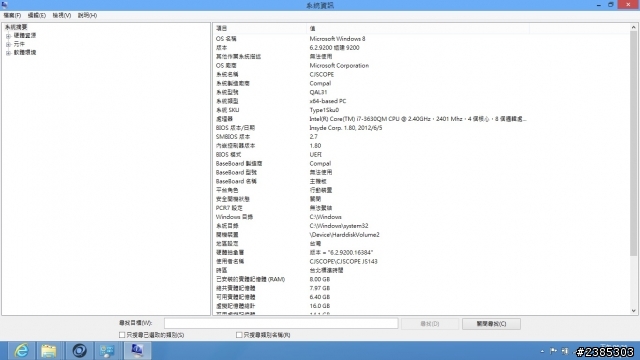Select the 'PCR7 設定' item label

229,208
